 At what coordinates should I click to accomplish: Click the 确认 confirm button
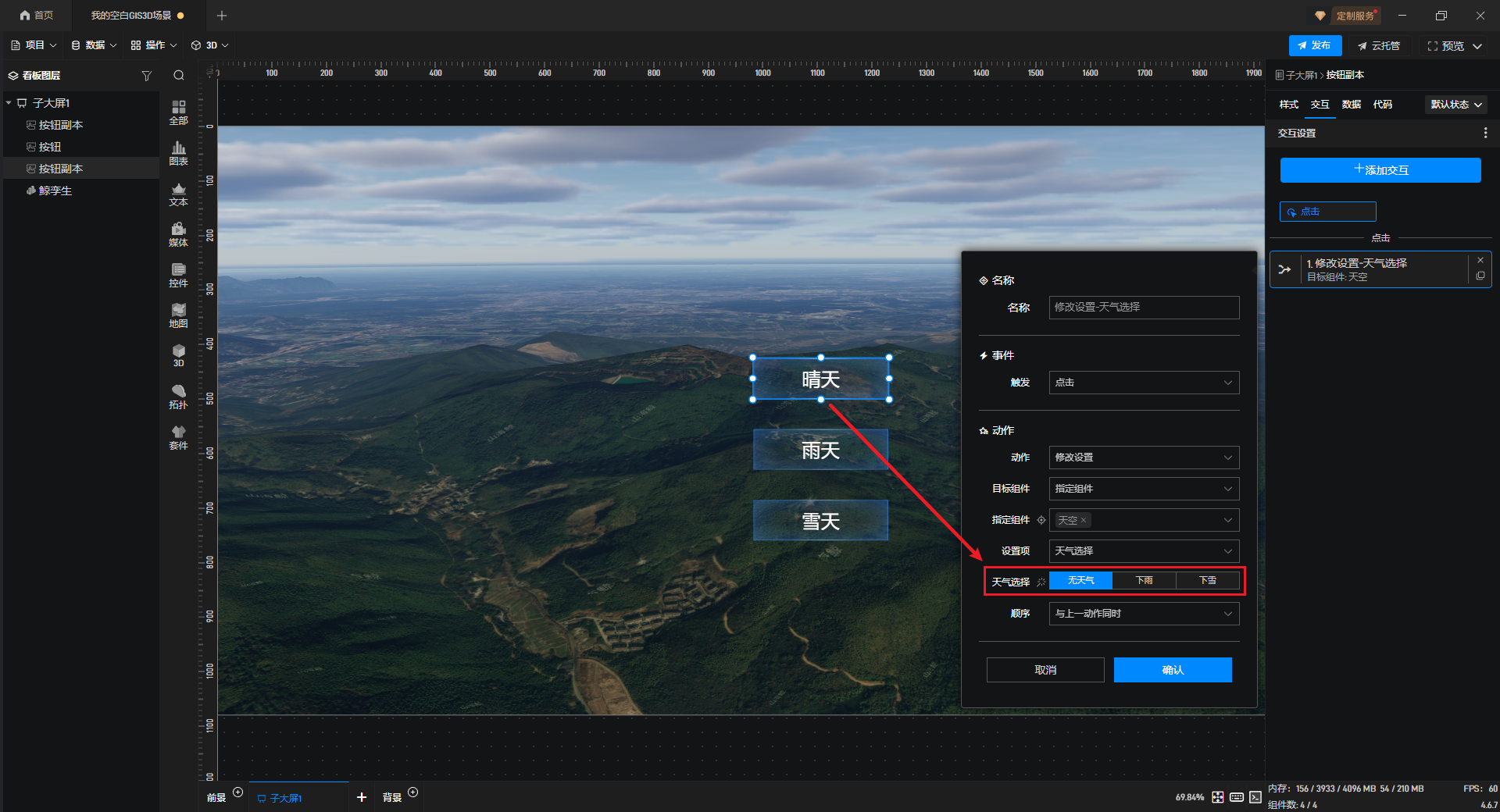click(x=1172, y=670)
